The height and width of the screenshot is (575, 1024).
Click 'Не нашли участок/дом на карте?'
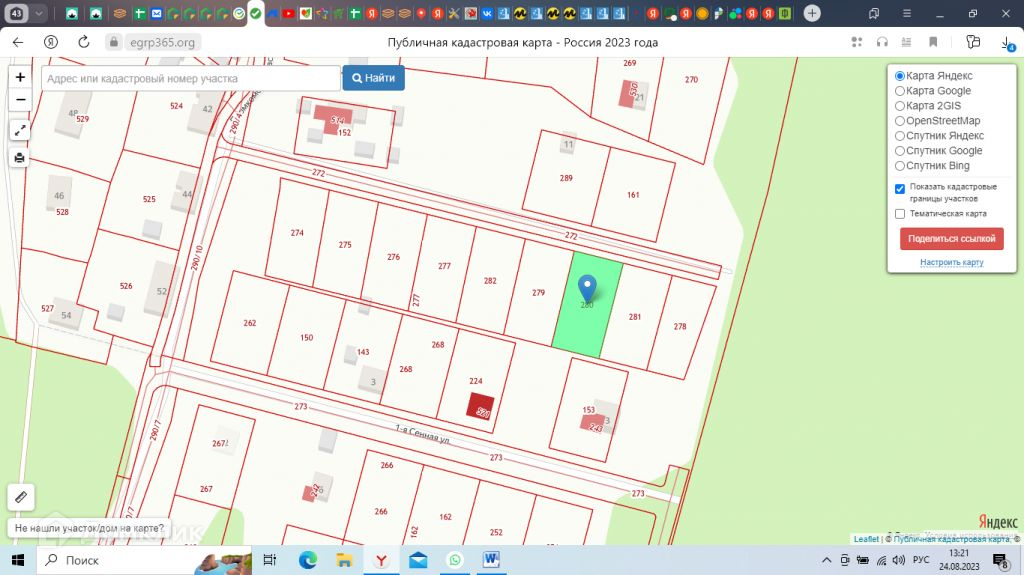[x=89, y=528]
